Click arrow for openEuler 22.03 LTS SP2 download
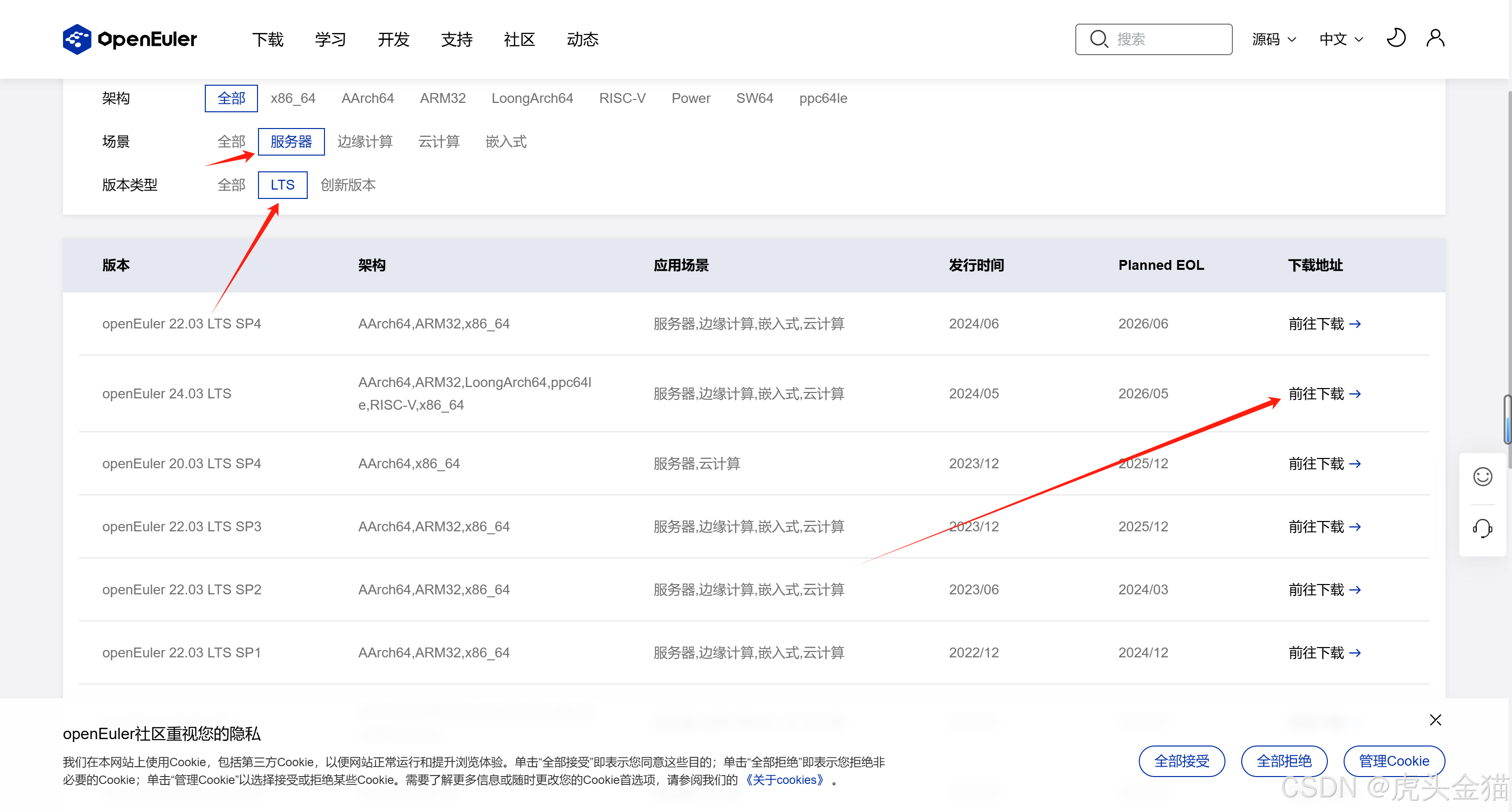Screen dimensions: 1512x812 pos(1355,589)
